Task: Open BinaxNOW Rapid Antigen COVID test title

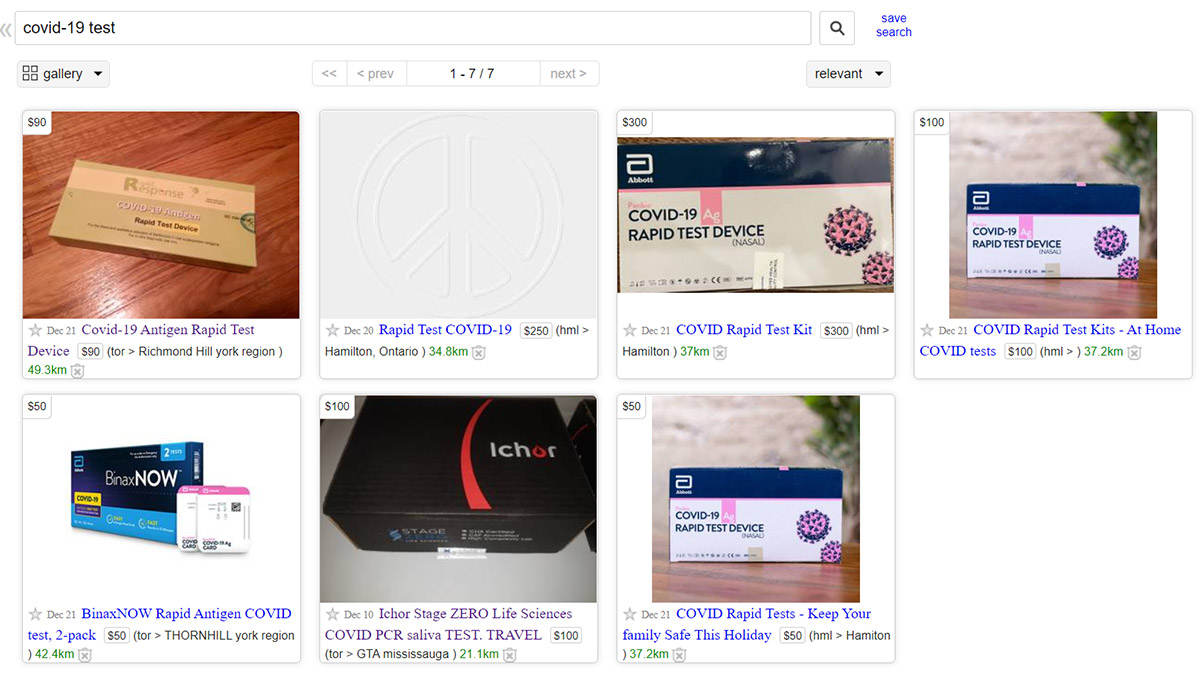Action: click(x=160, y=624)
